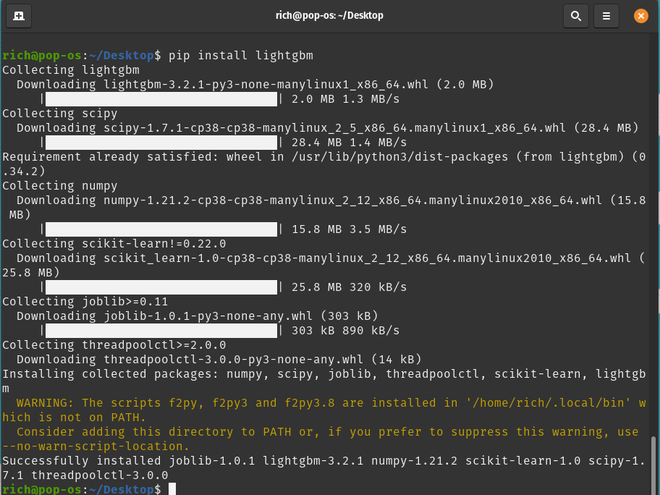Click the Collecting threadpoolctl>=2.0.0 line
660x495 pixels.
tap(114, 345)
